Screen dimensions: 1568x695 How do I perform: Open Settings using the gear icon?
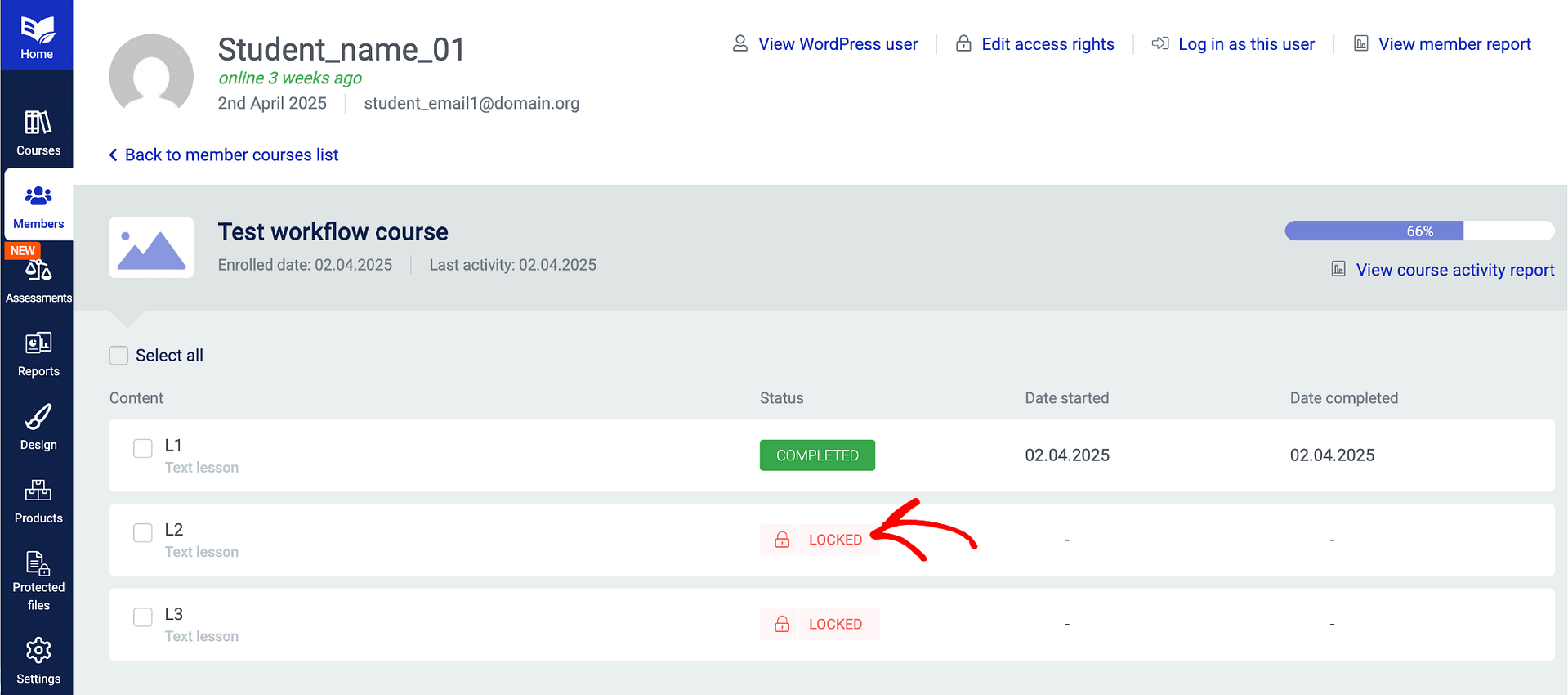(x=38, y=650)
